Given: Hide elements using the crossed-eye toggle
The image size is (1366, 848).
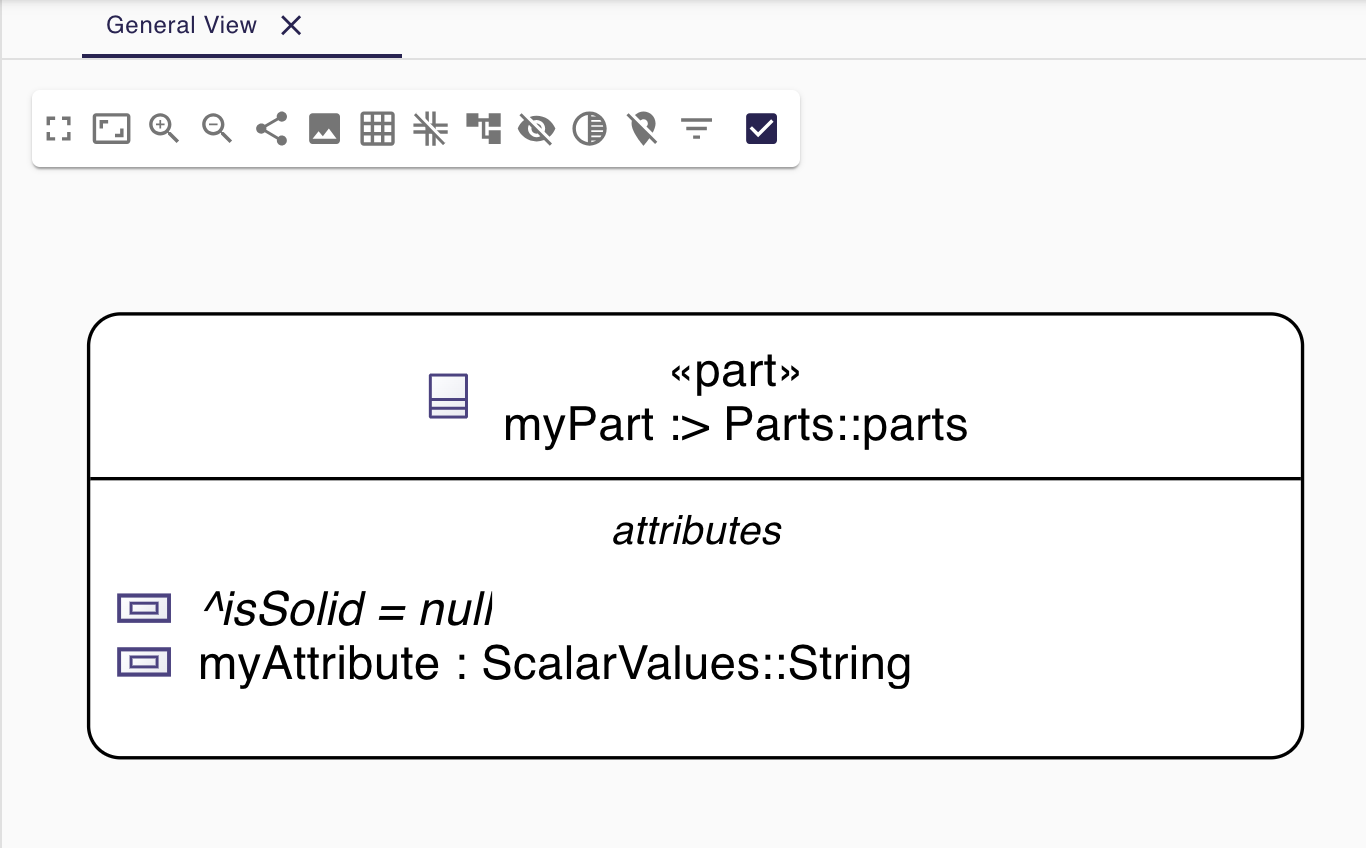Looking at the screenshot, I should coord(536,128).
